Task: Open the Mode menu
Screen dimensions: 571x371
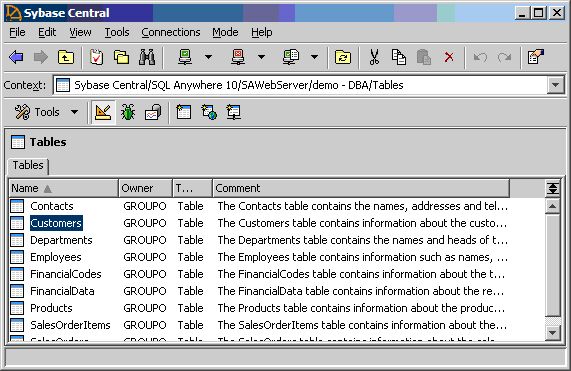Action: click(x=225, y=32)
